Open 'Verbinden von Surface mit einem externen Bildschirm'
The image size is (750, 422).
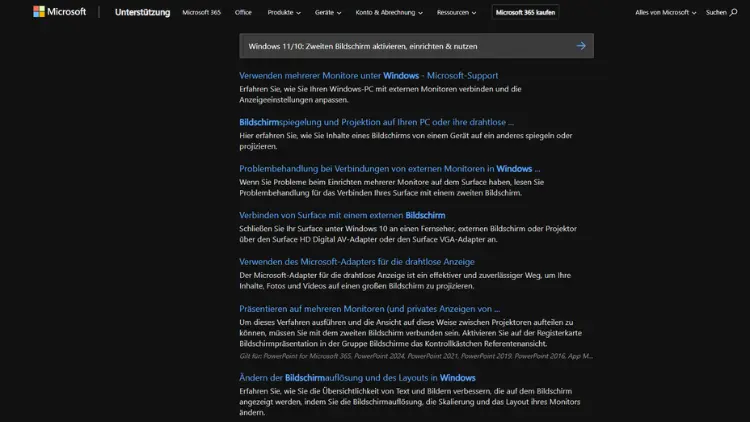click(342, 215)
